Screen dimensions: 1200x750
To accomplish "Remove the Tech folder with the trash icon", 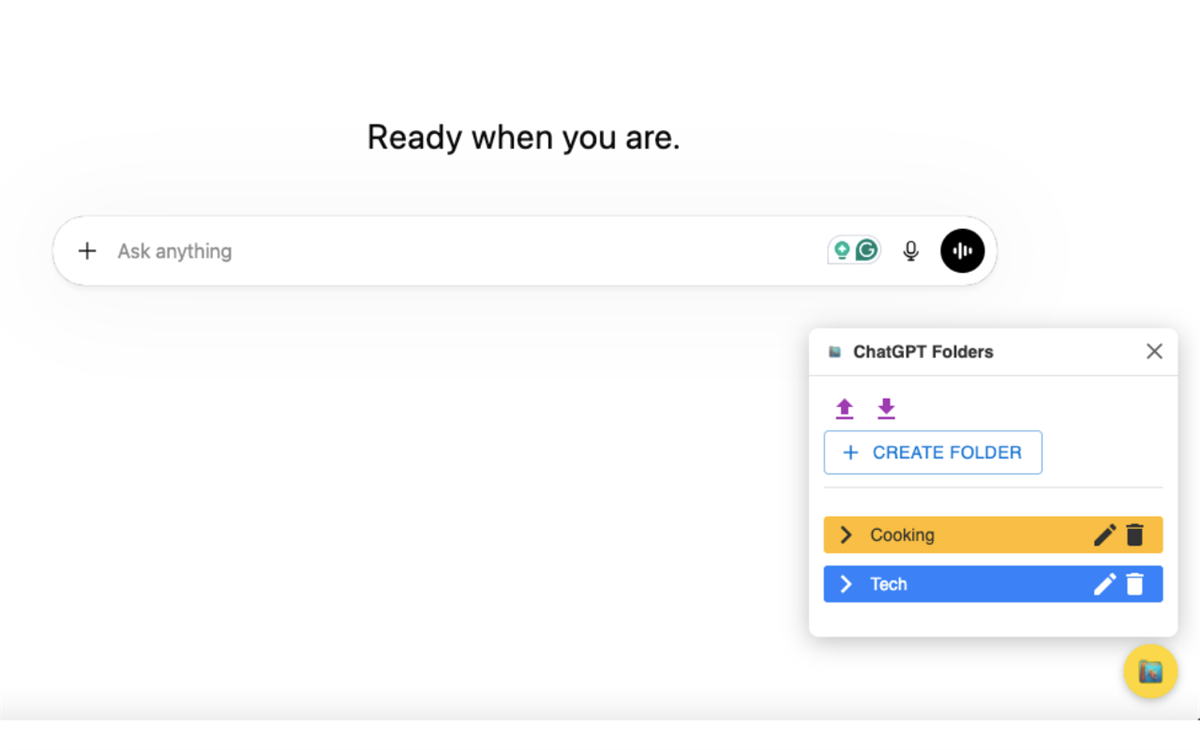I will [1135, 584].
